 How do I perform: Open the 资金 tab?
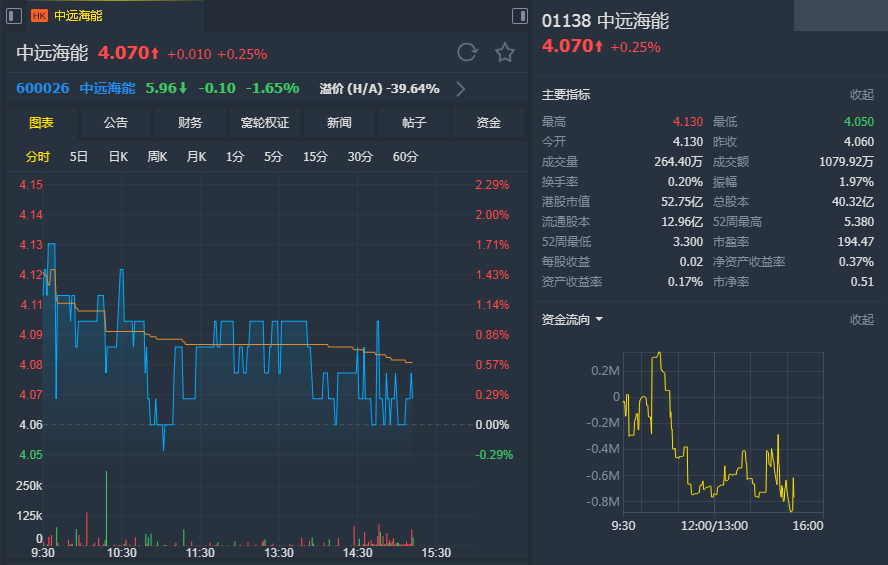488,123
